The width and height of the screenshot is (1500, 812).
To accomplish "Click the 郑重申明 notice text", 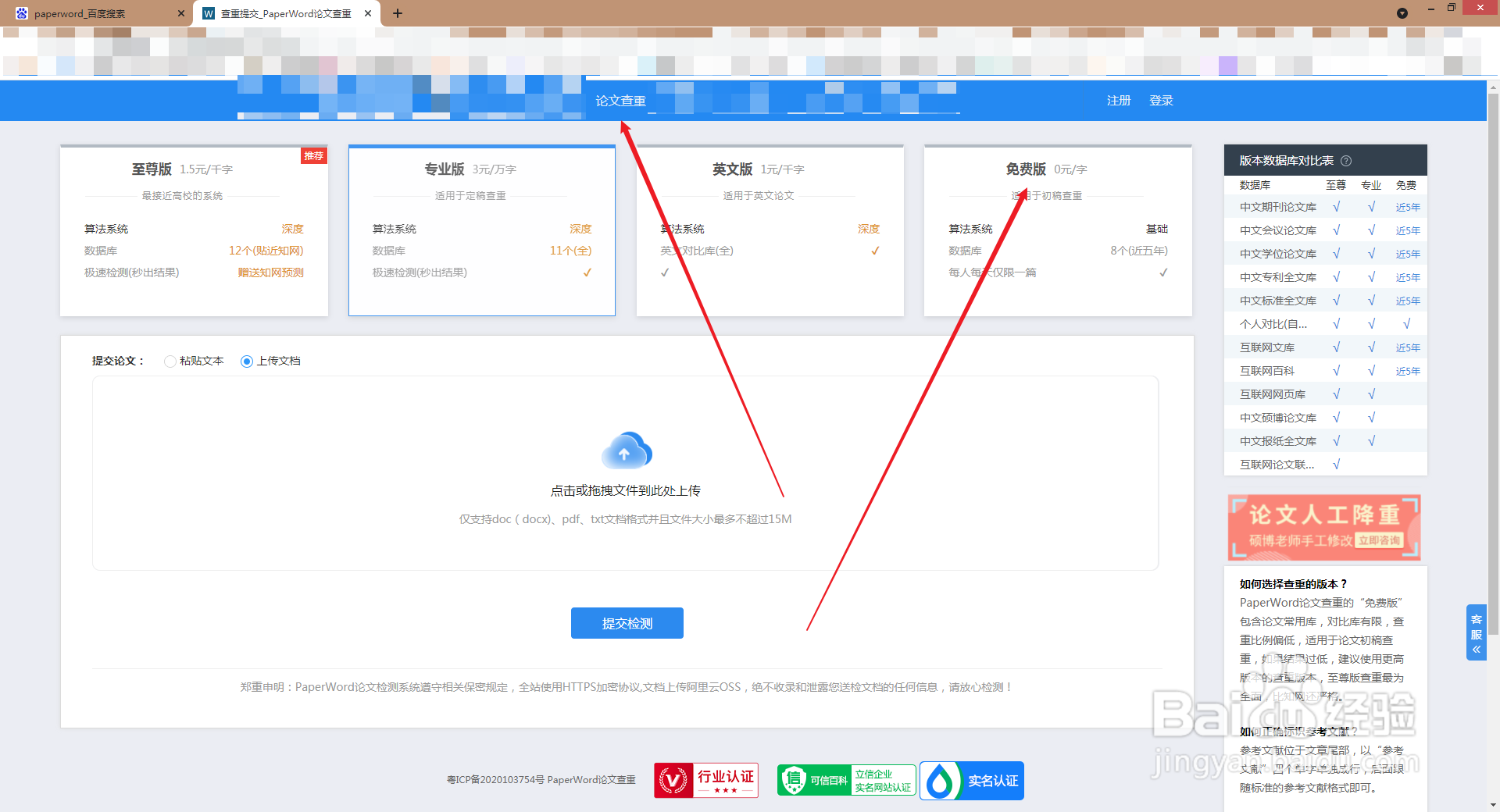I will pos(627,687).
